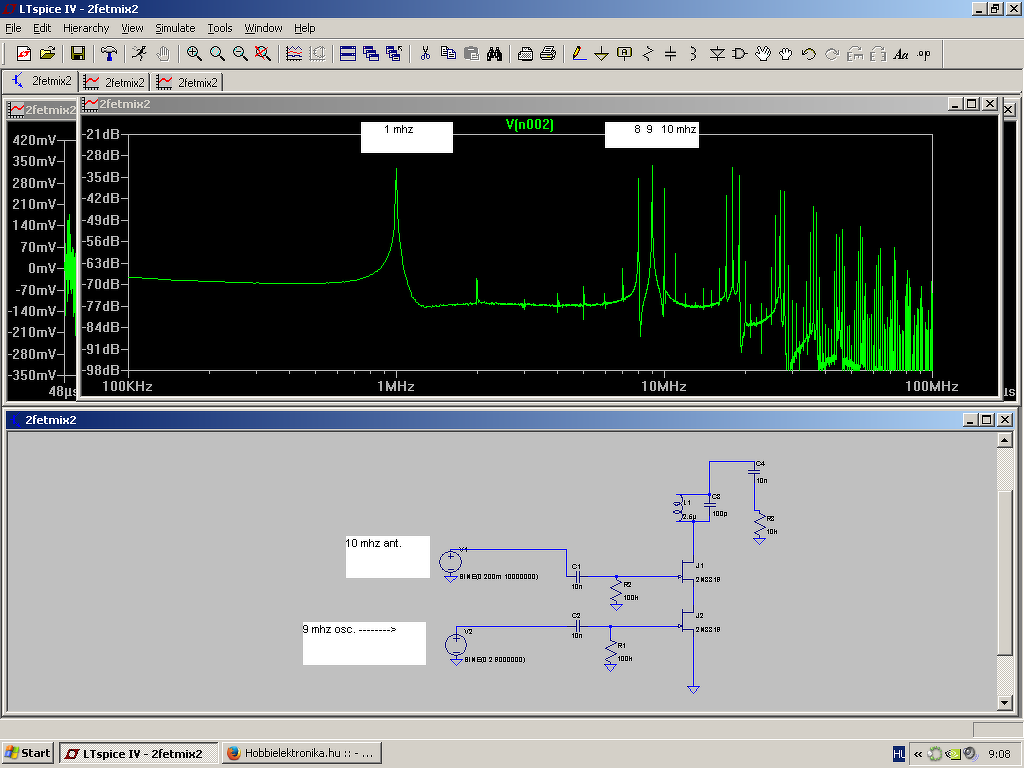Select the Aa text tool
This screenshot has width=1024, height=768.
[x=900, y=54]
